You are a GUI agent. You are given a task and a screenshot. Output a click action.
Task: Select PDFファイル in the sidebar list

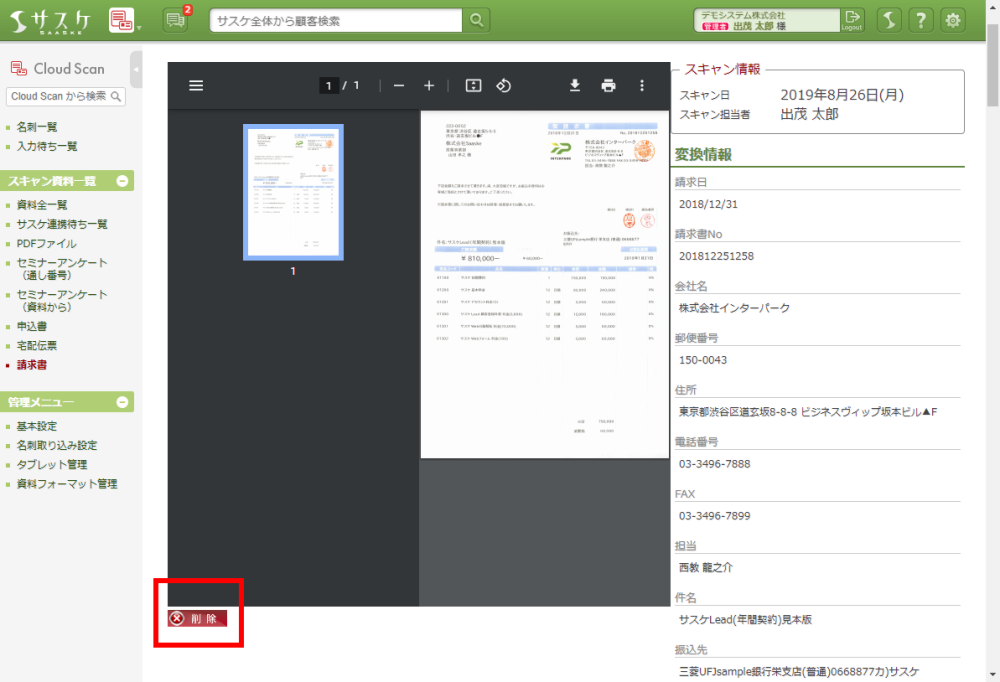(x=46, y=243)
